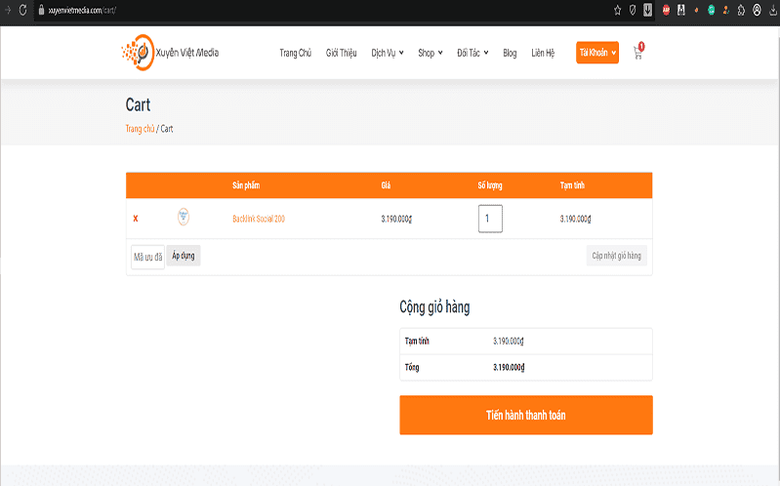
Task: Click the shield icon in address bar
Action: pos(632,10)
